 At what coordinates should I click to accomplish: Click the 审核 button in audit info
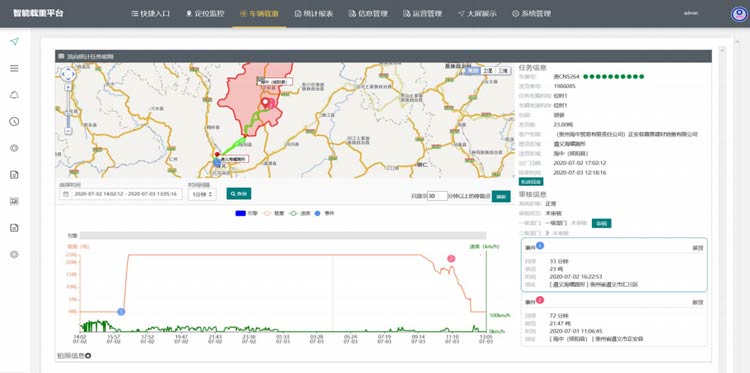point(601,223)
